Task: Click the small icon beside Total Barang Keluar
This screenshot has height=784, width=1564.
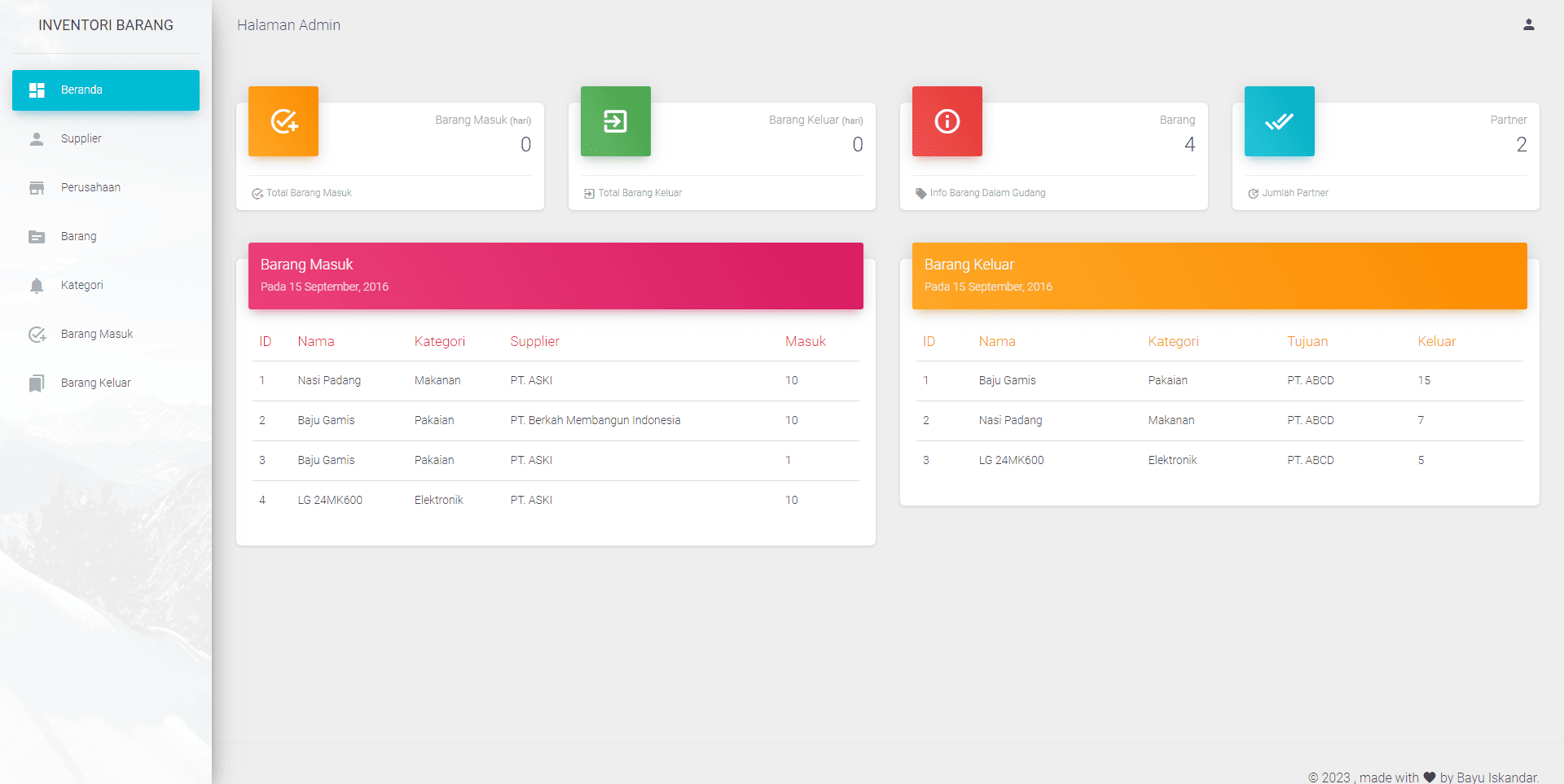Action: point(589,194)
